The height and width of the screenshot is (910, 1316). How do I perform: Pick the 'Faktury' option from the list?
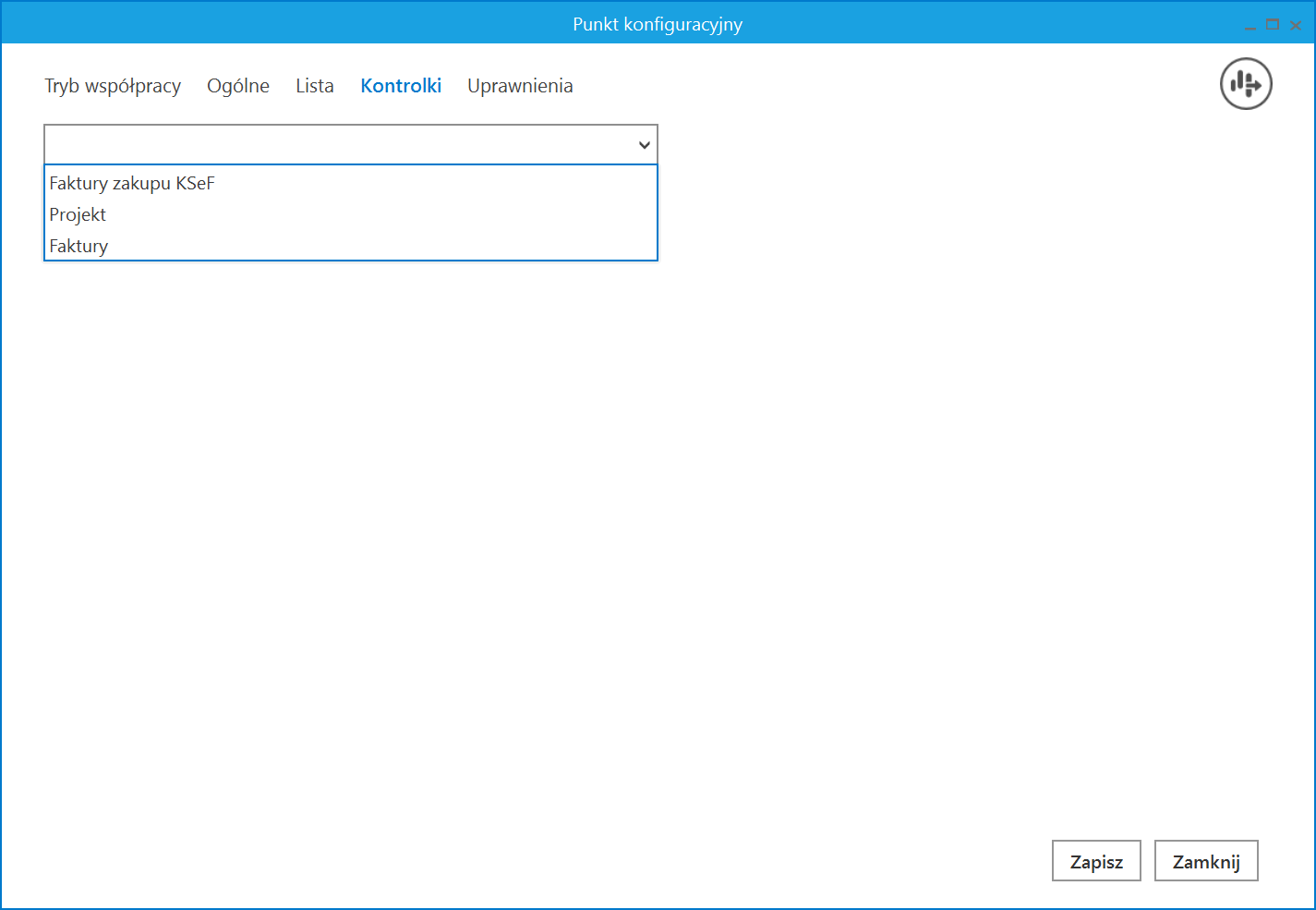coord(78,247)
